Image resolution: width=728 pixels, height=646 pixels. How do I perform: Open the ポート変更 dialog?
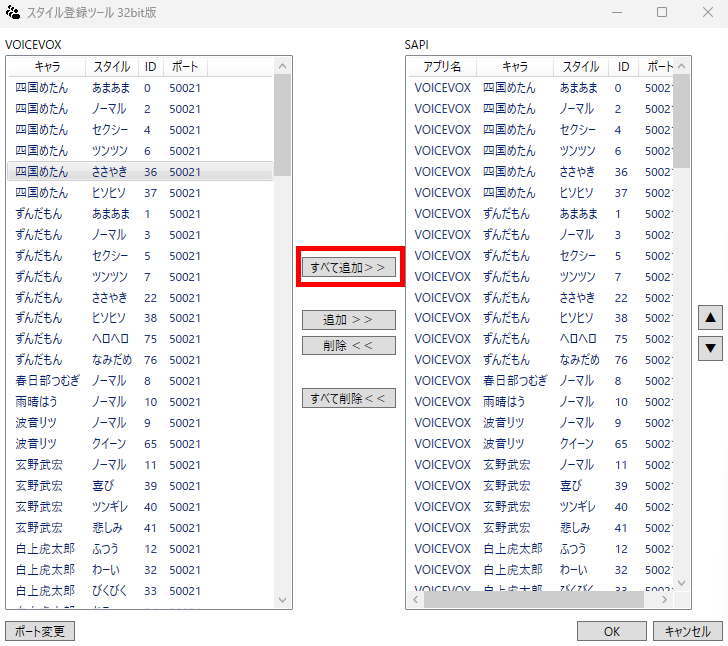click(x=40, y=632)
